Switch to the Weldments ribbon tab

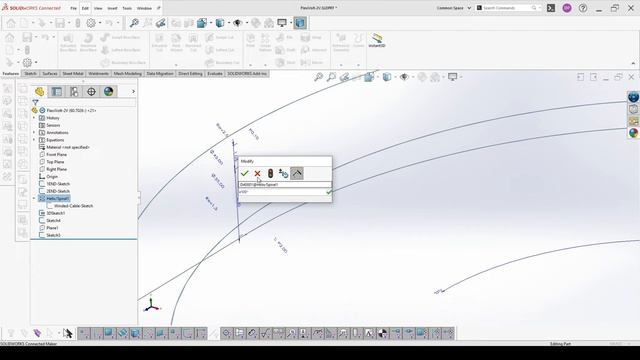coord(98,74)
